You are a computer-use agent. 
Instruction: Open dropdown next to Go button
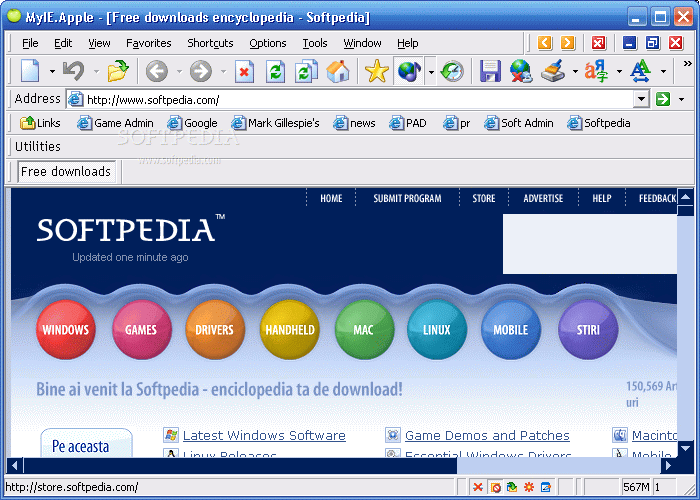click(x=681, y=100)
